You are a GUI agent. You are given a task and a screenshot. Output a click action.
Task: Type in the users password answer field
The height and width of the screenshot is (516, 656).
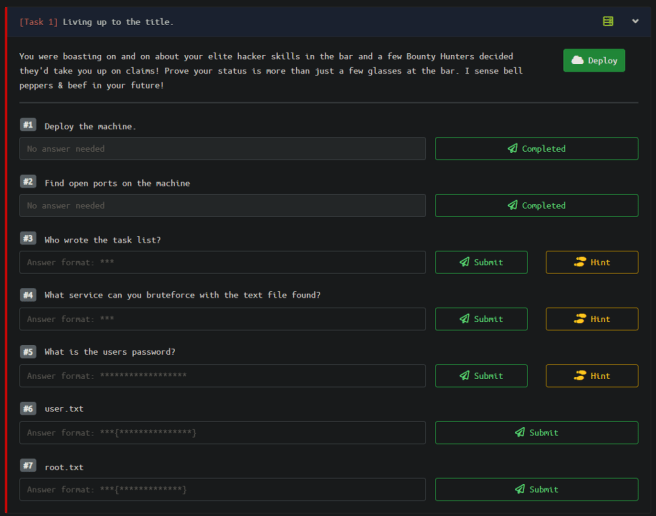[x=222, y=376]
